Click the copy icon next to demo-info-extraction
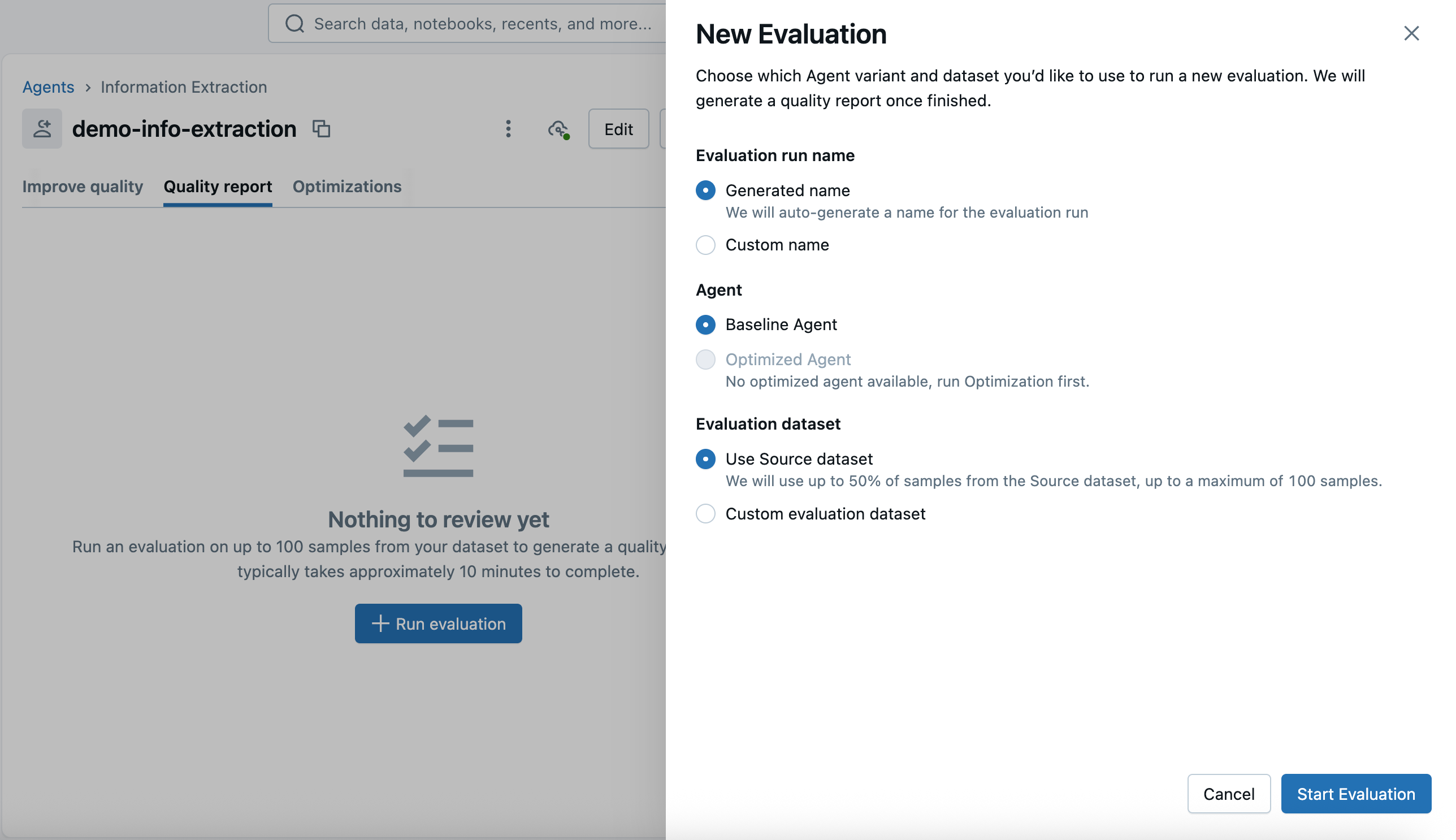1456x840 pixels. [x=320, y=129]
